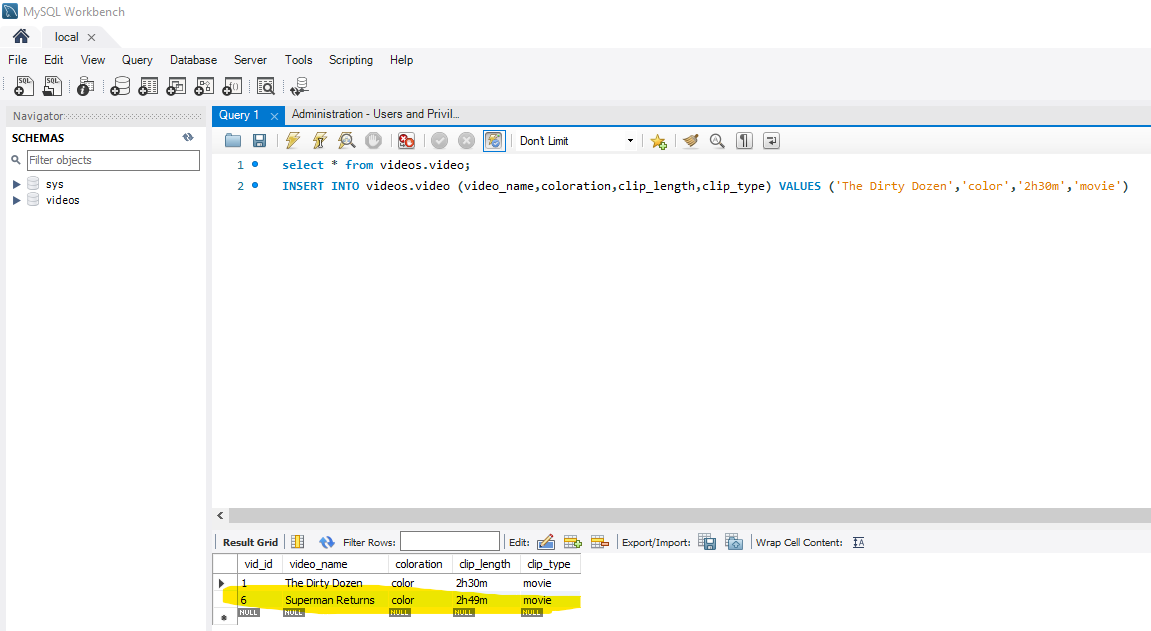
Task: Select the local connection tab
Action: [x=66, y=37]
